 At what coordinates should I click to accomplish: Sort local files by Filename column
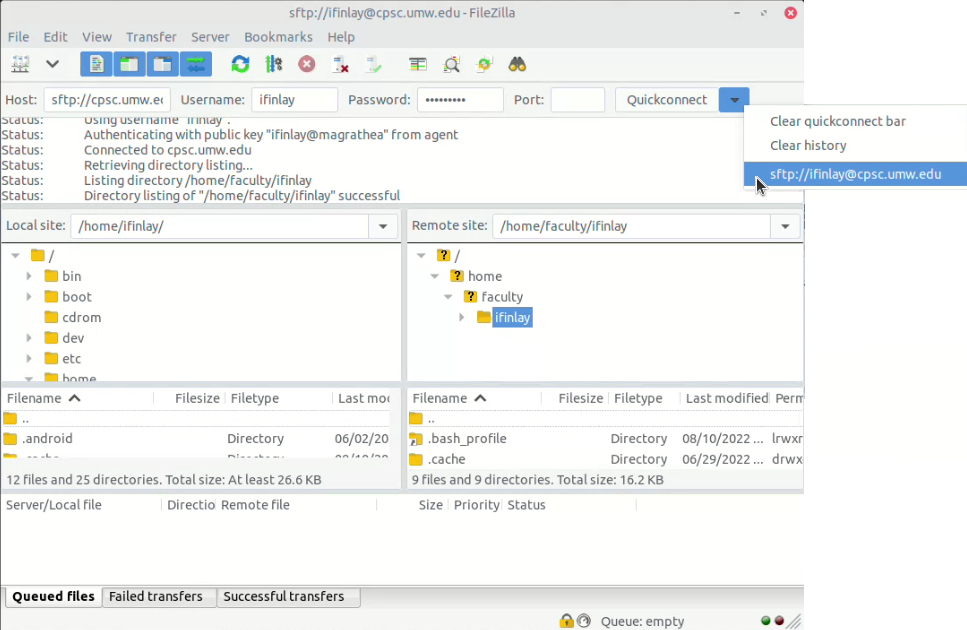coord(77,398)
